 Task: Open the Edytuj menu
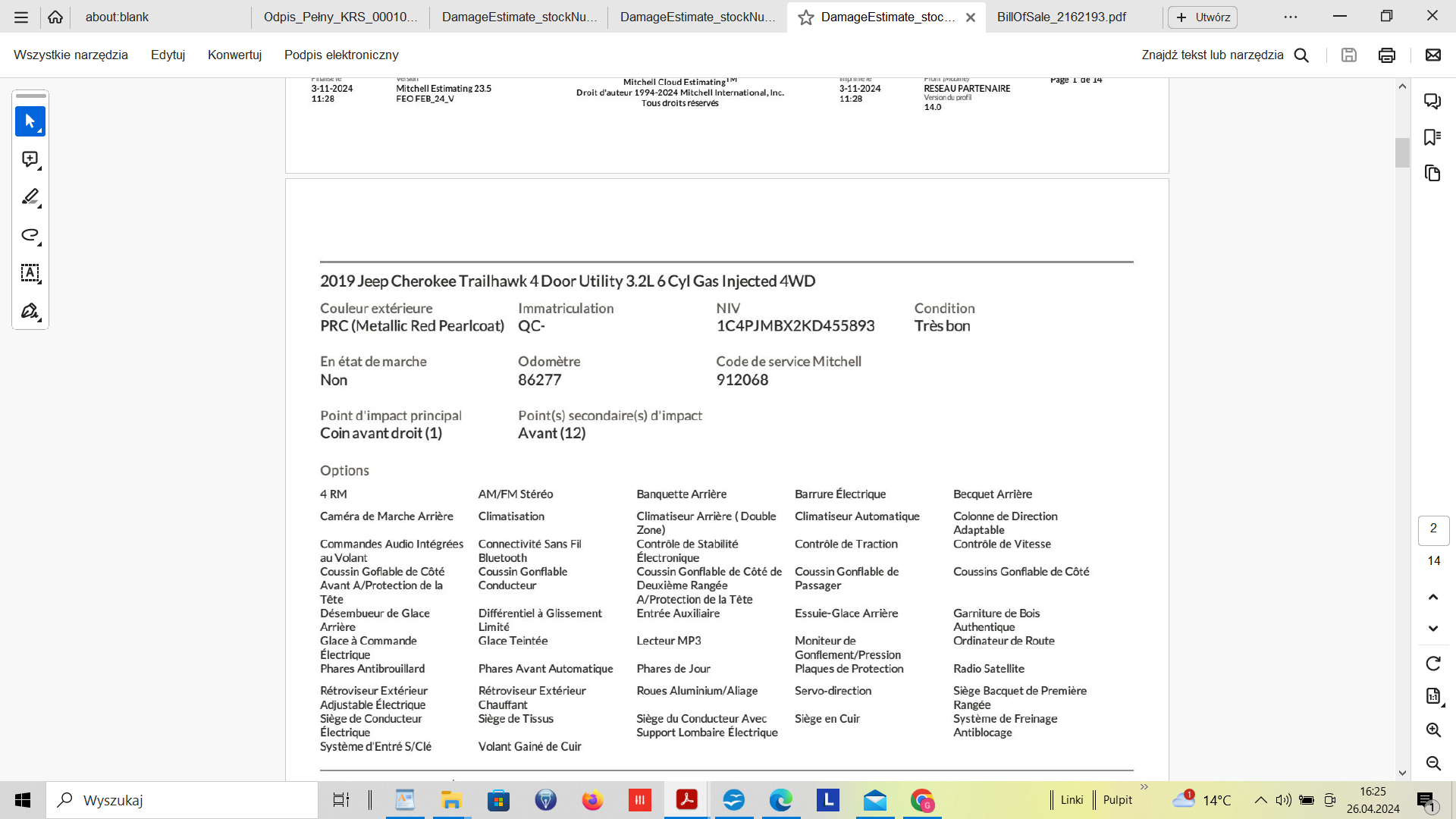(x=168, y=55)
